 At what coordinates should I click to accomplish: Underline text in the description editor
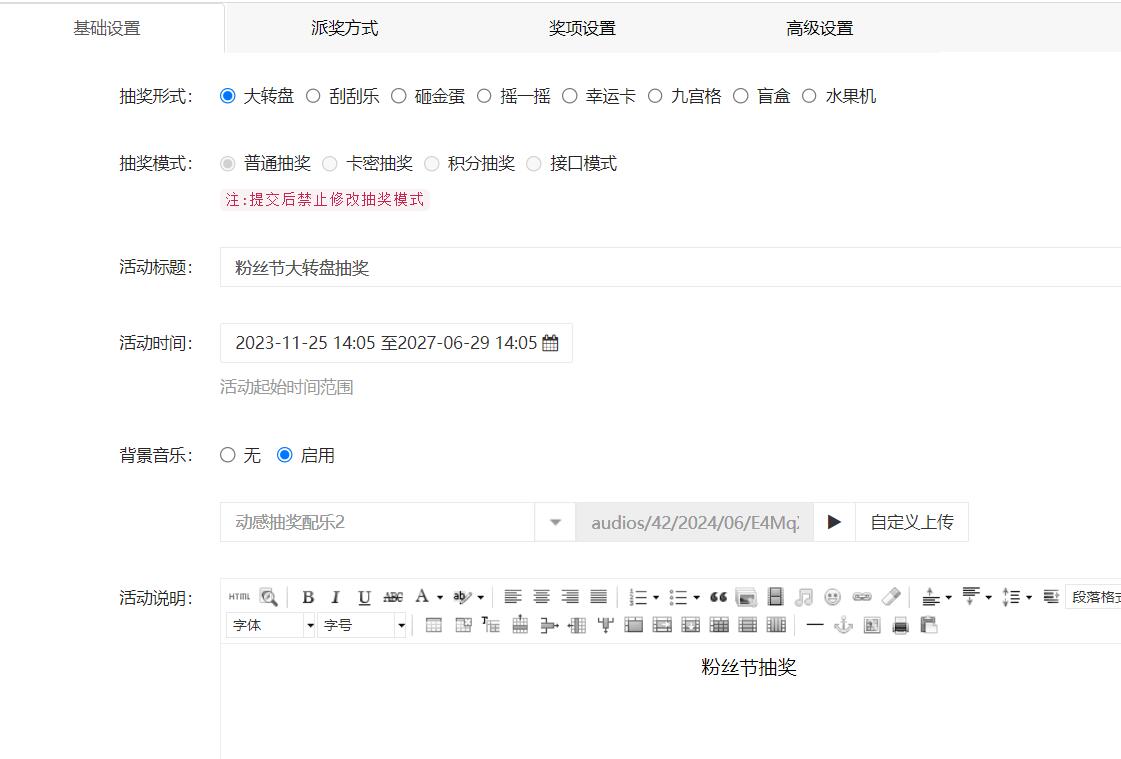click(364, 597)
